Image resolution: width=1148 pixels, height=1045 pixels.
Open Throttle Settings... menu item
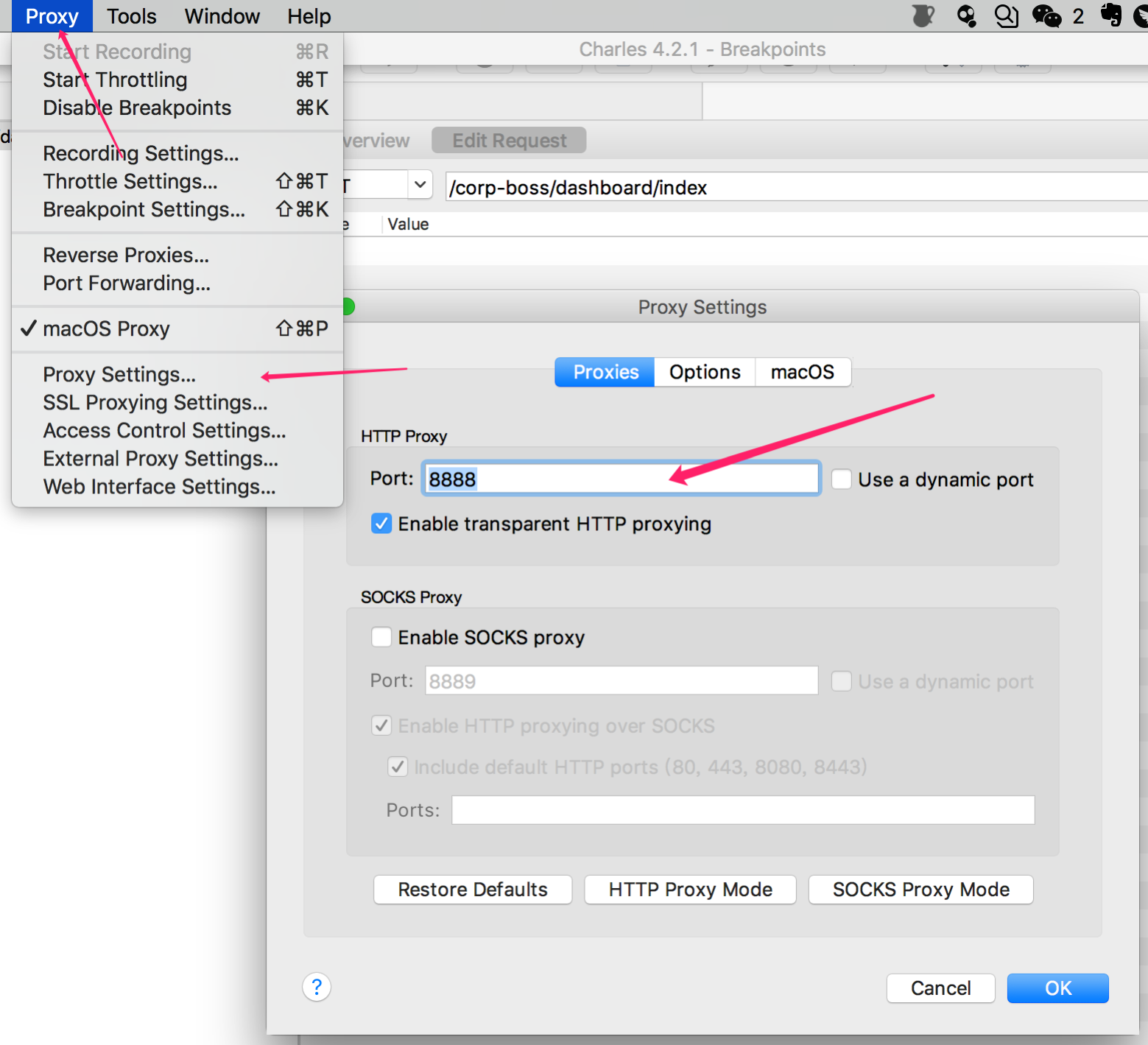(x=177, y=181)
